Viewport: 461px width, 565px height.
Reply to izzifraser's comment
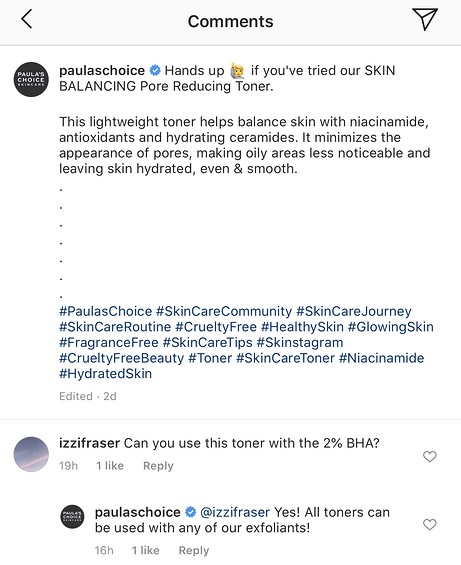pos(158,466)
